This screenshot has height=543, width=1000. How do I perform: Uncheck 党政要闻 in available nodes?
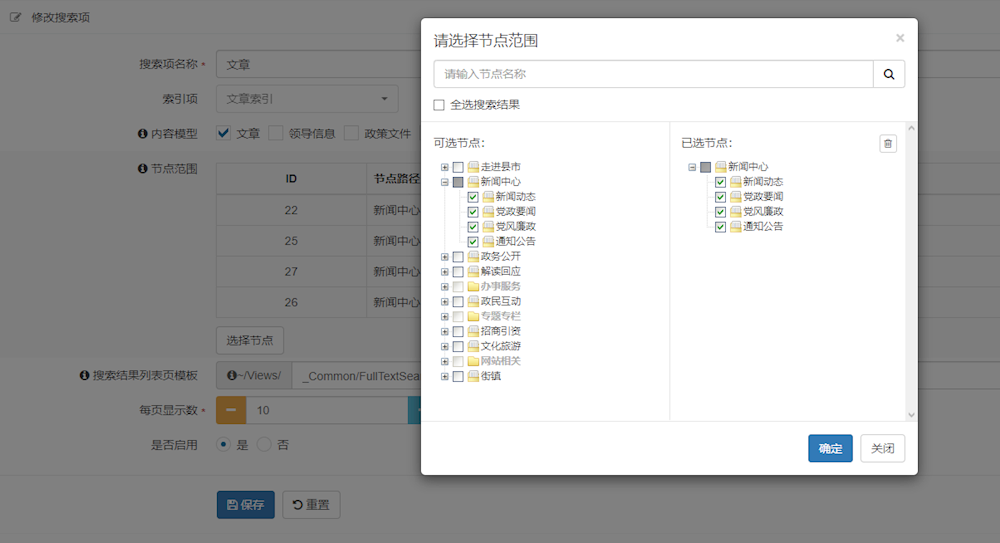pyautogui.click(x=473, y=212)
